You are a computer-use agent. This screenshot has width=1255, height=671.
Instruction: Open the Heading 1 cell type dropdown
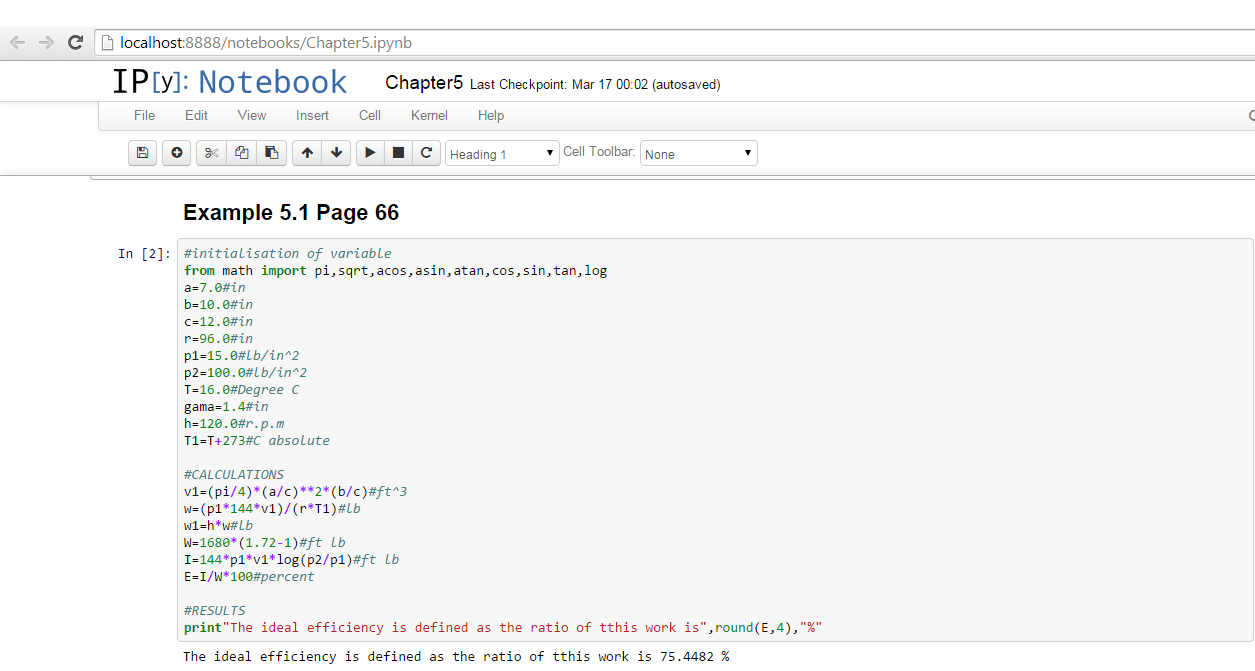[x=502, y=154]
